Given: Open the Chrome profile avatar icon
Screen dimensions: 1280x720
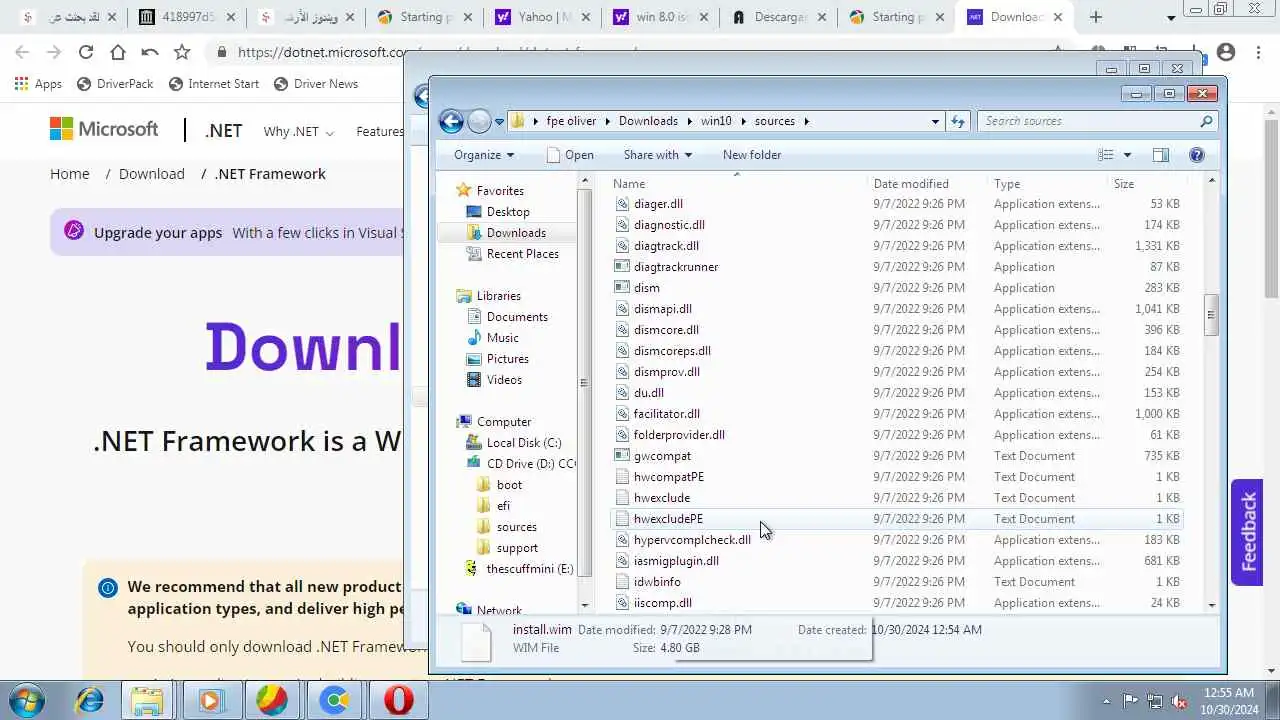Looking at the screenshot, I should click(x=1226, y=52).
